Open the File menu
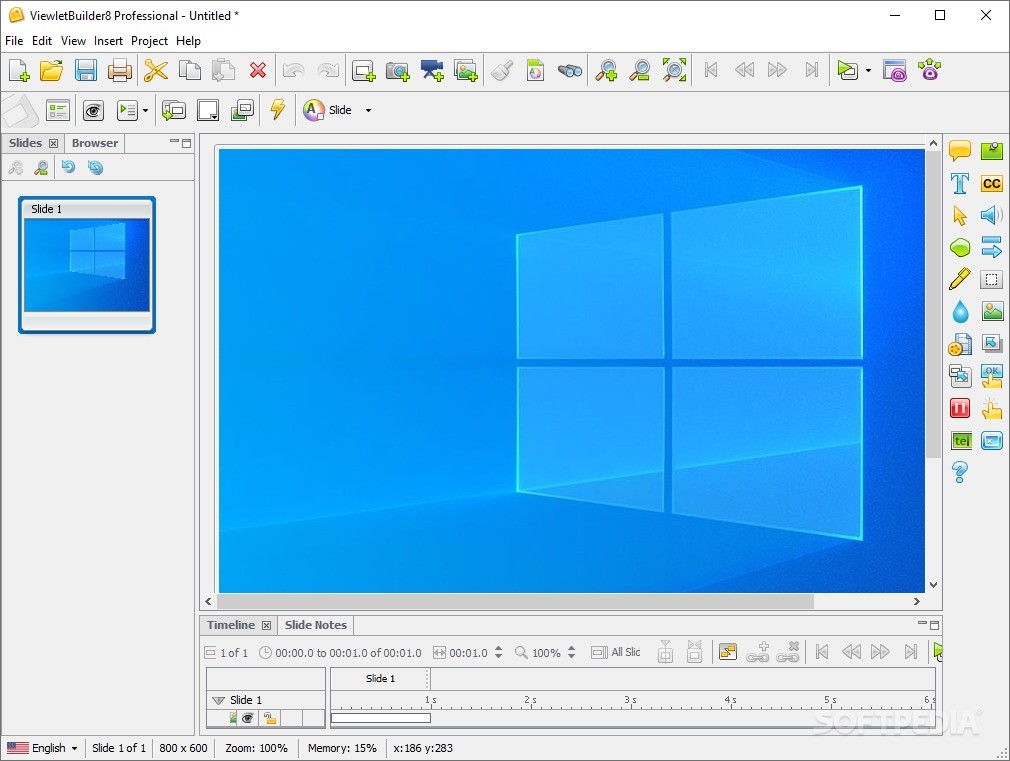The width and height of the screenshot is (1010, 761). (x=14, y=41)
